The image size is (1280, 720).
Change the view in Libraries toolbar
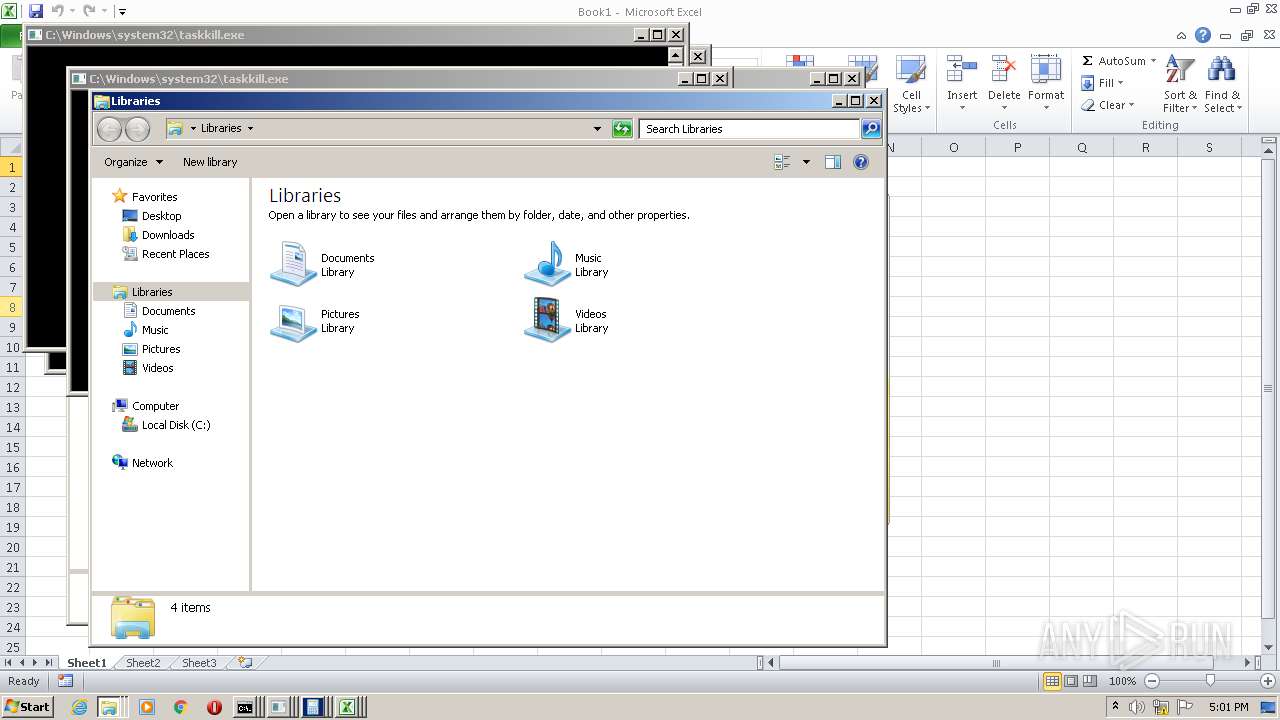point(782,162)
